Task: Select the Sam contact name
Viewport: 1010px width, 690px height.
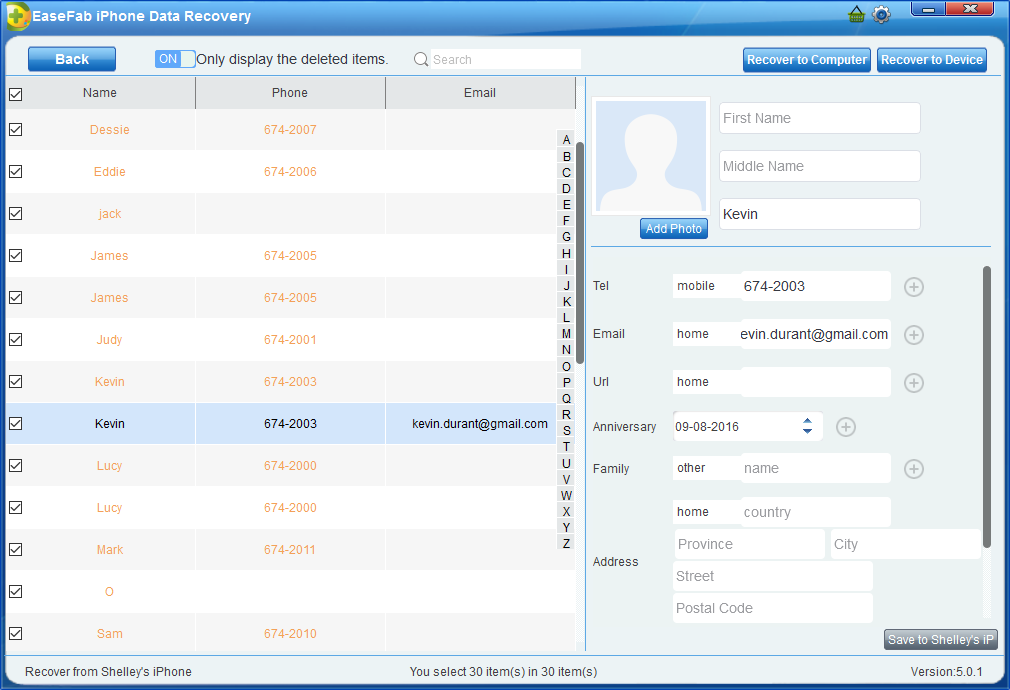Action: [x=110, y=633]
